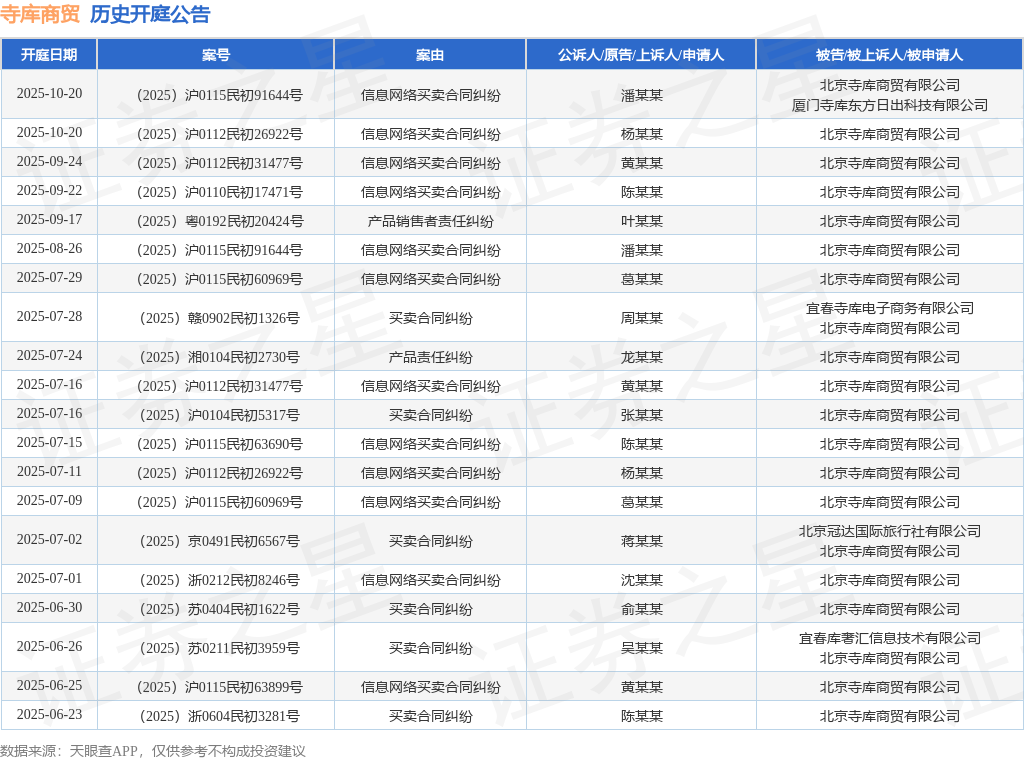Viewport: 1024px width, 760px height.
Task: Select the date cell 2025-07-24
Action: pyautogui.click(x=50, y=355)
